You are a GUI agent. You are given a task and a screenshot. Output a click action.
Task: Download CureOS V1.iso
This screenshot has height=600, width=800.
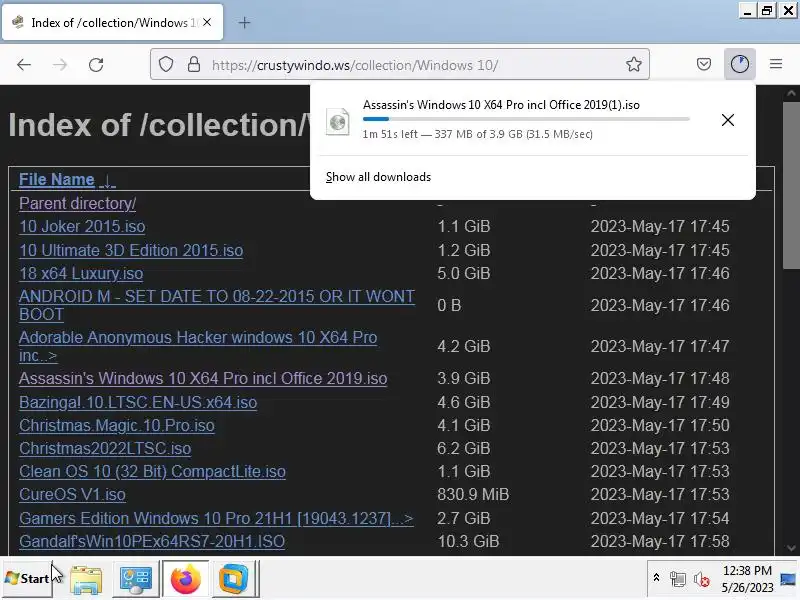point(72,494)
